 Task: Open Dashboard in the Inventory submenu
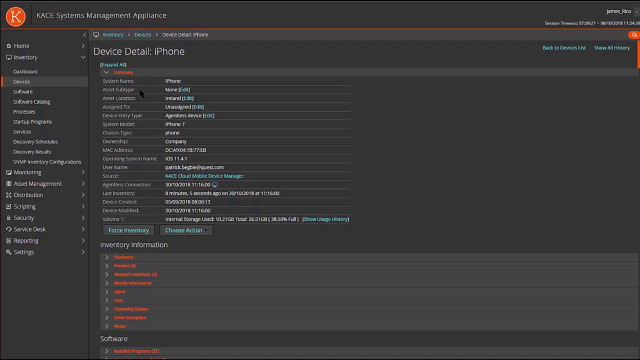click(25, 71)
